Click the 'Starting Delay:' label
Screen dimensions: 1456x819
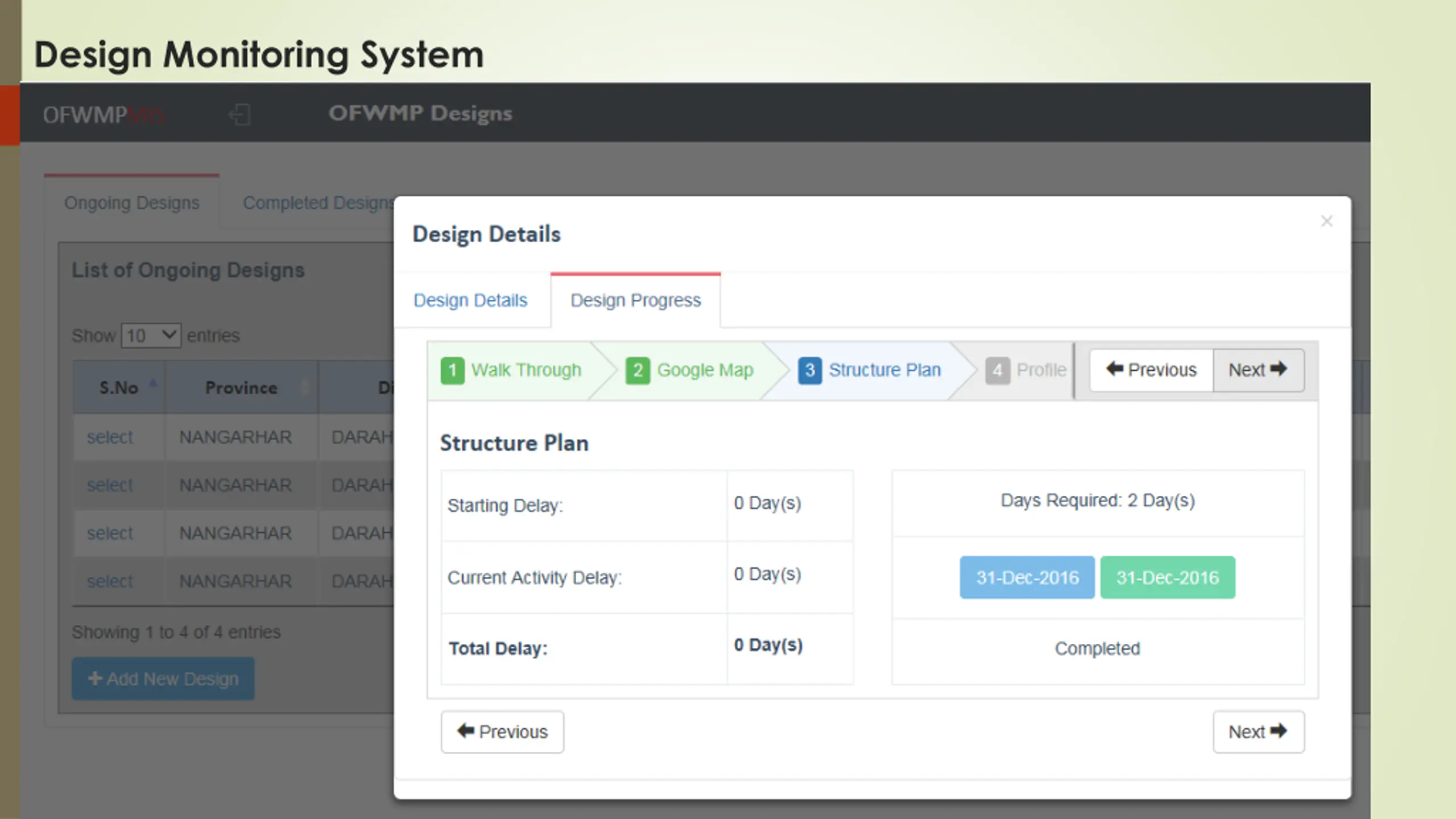point(505,506)
